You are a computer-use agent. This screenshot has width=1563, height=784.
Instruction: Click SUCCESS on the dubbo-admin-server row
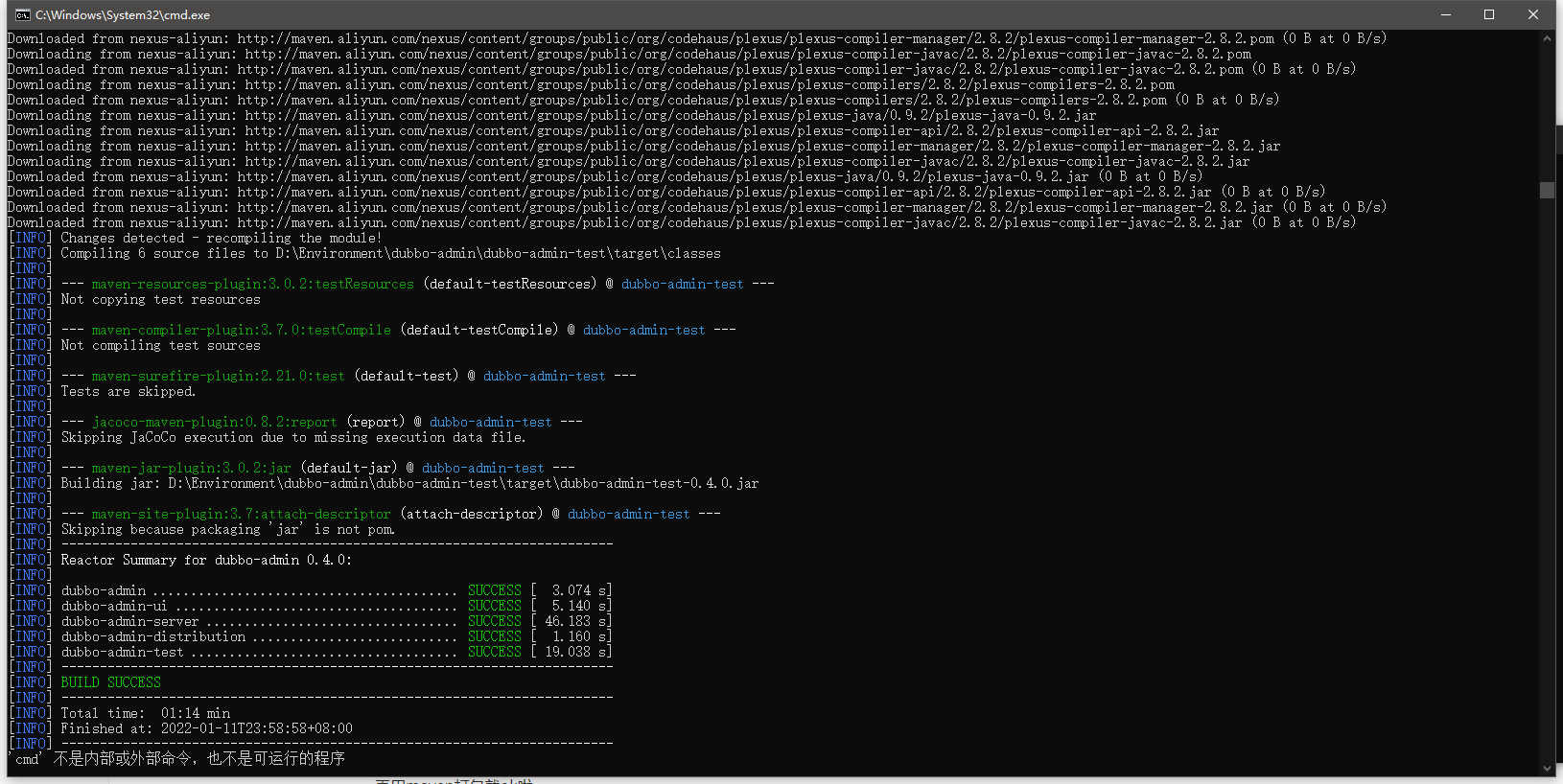(x=495, y=621)
